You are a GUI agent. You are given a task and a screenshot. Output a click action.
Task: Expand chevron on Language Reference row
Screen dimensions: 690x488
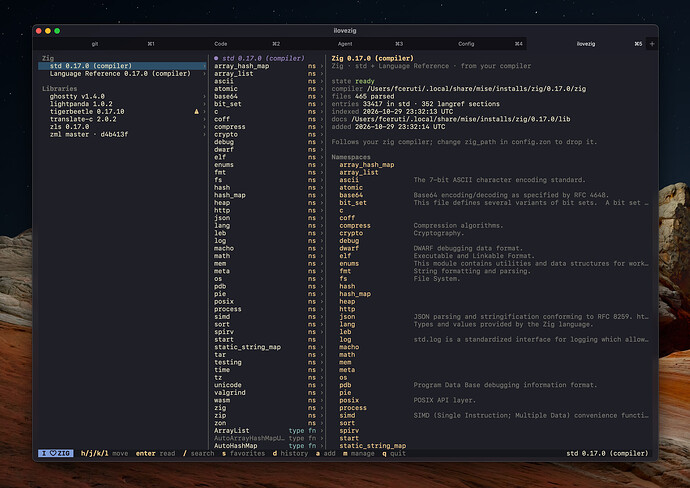coord(204,73)
